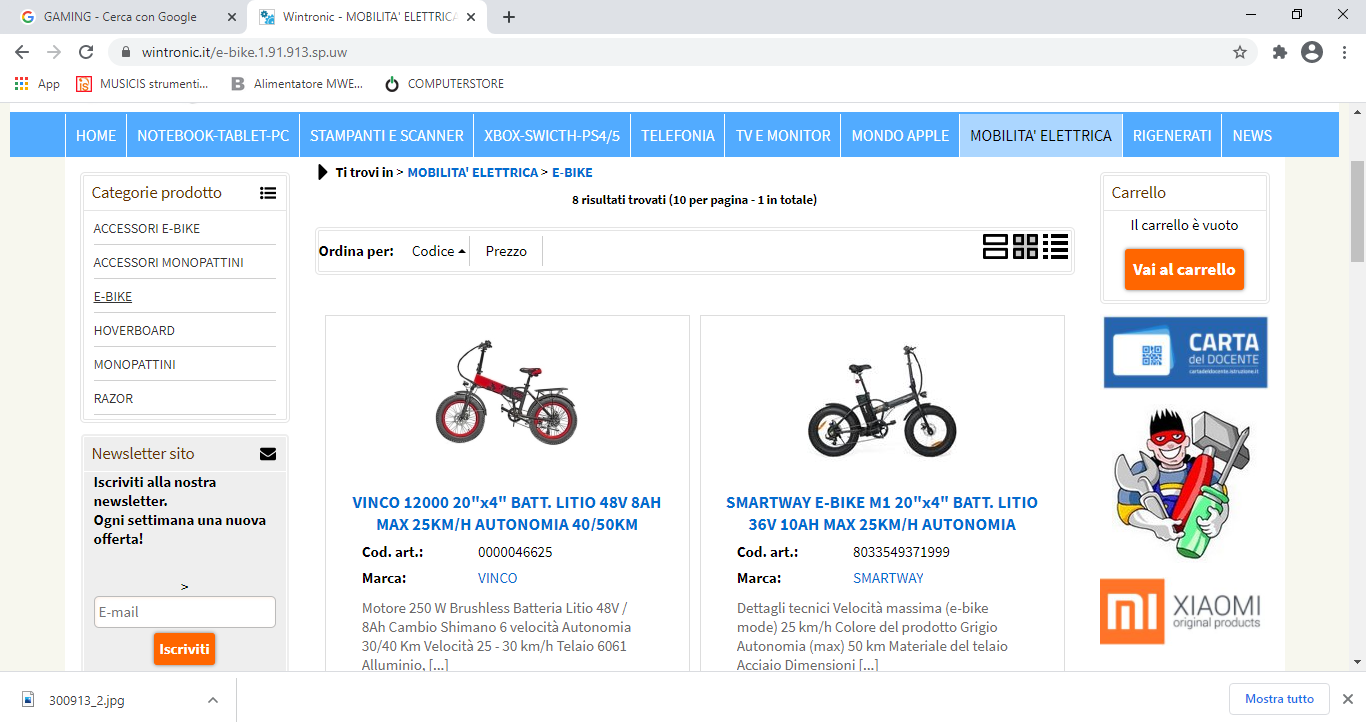Select the ACCESSORI MONOPATTINI category
Image resolution: width=1366 pixels, height=728 pixels.
pos(169,263)
